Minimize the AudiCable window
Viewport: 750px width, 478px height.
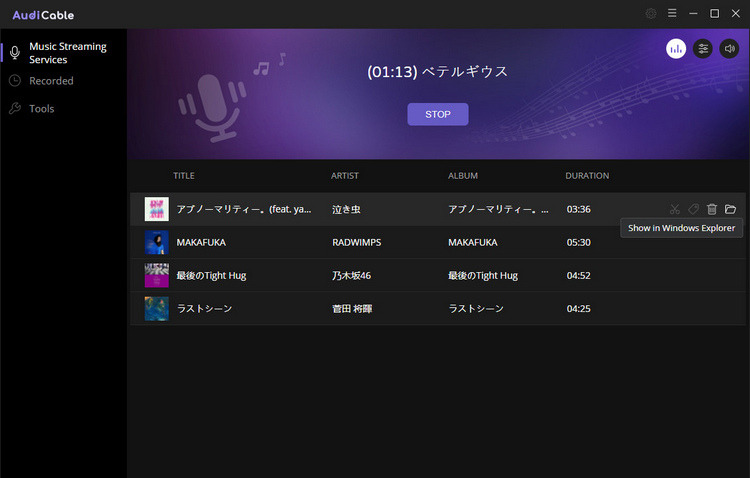[693, 13]
